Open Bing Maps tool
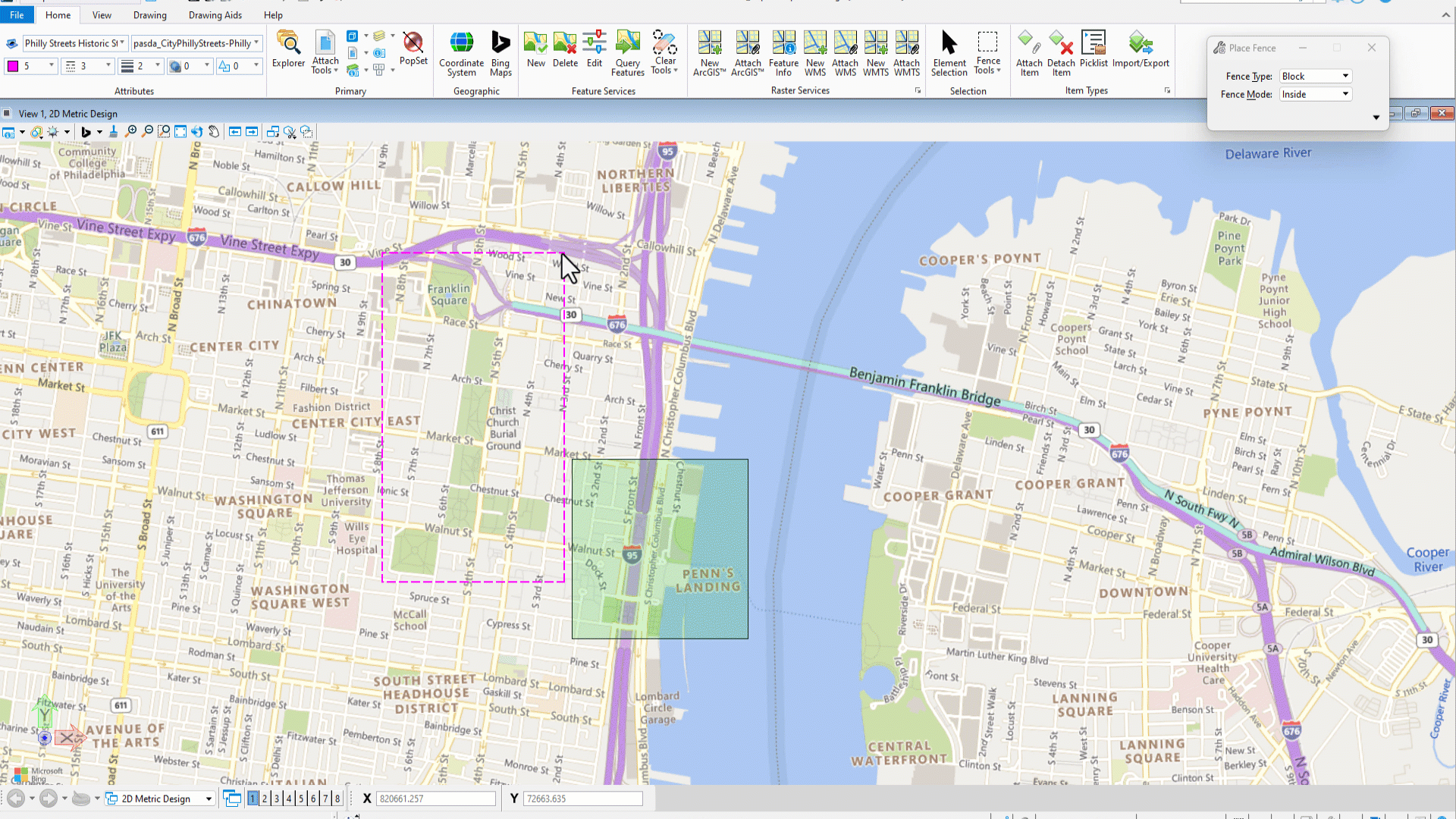Image resolution: width=1456 pixels, height=819 pixels. click(x=500, y=54)
